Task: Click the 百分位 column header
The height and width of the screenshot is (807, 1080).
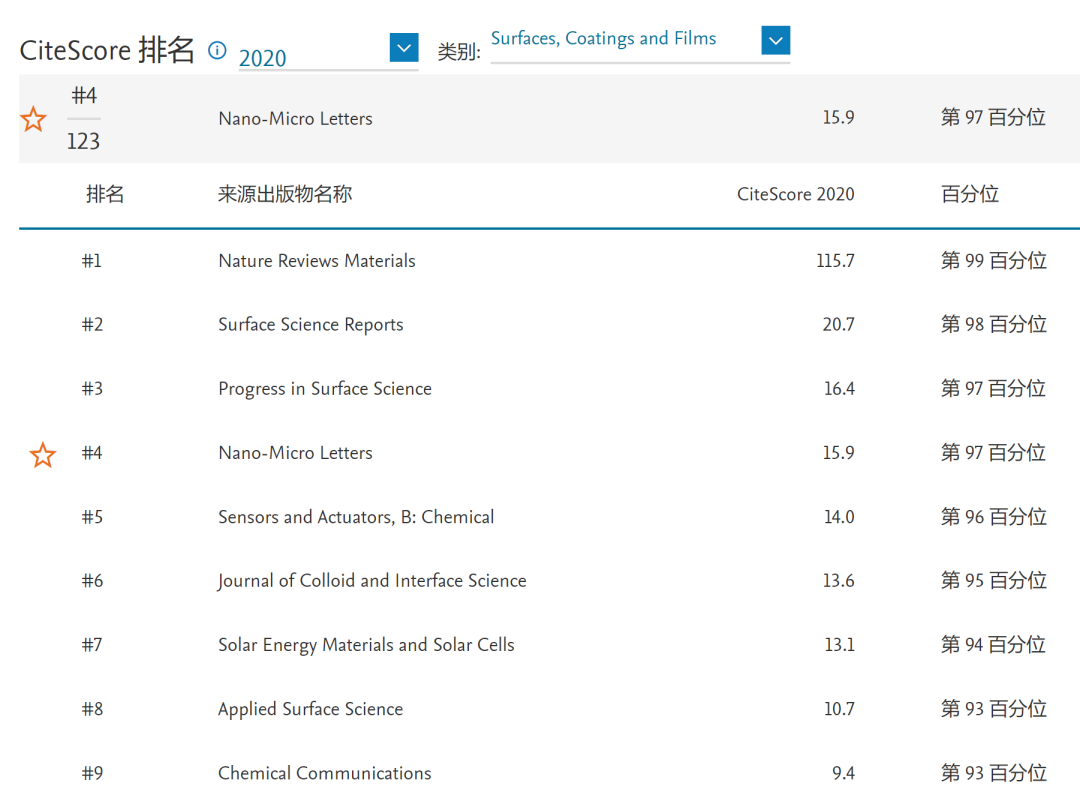Action: [970, 194]
